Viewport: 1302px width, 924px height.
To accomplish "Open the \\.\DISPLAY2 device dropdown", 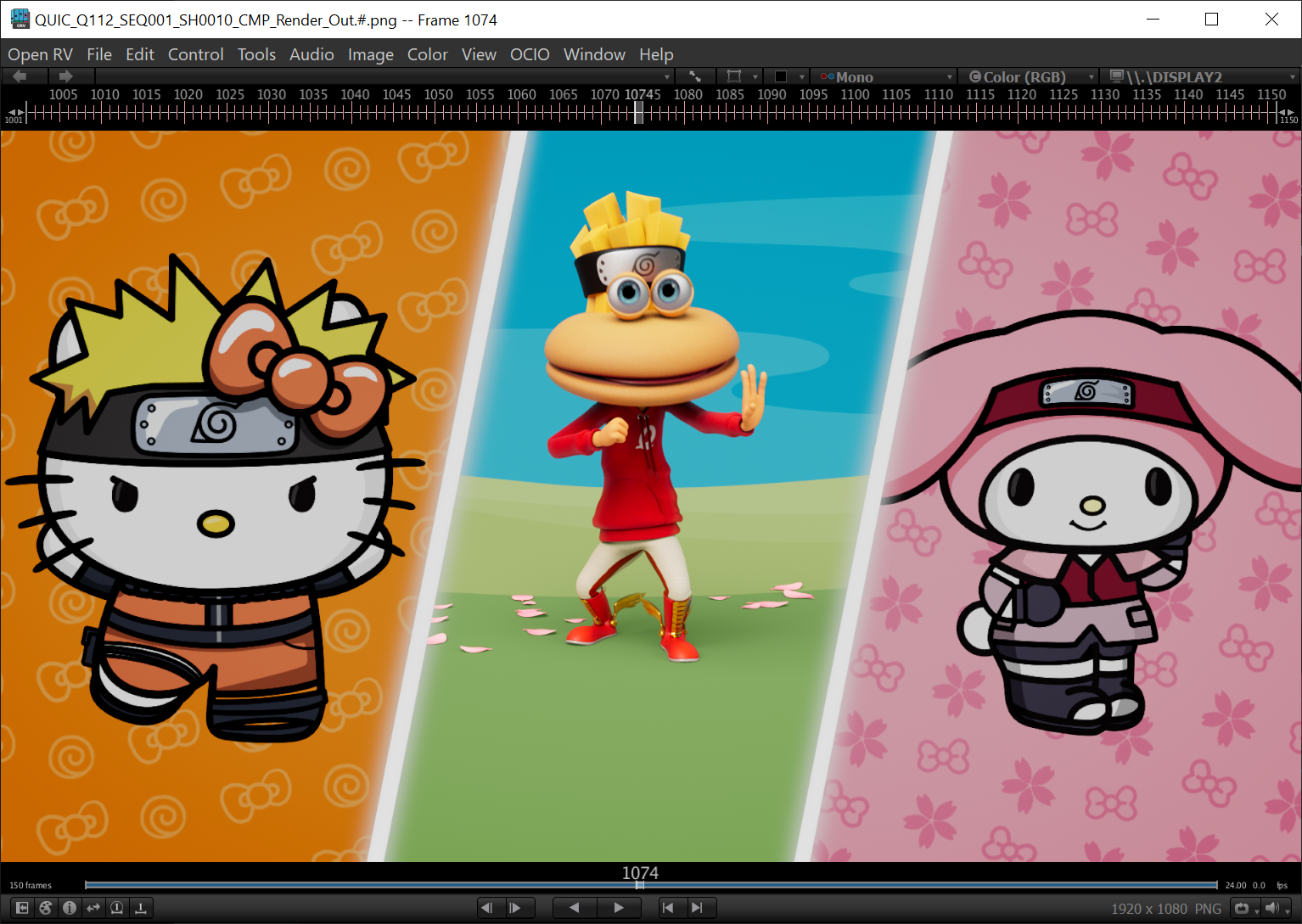I will [x=1200, y=77].
